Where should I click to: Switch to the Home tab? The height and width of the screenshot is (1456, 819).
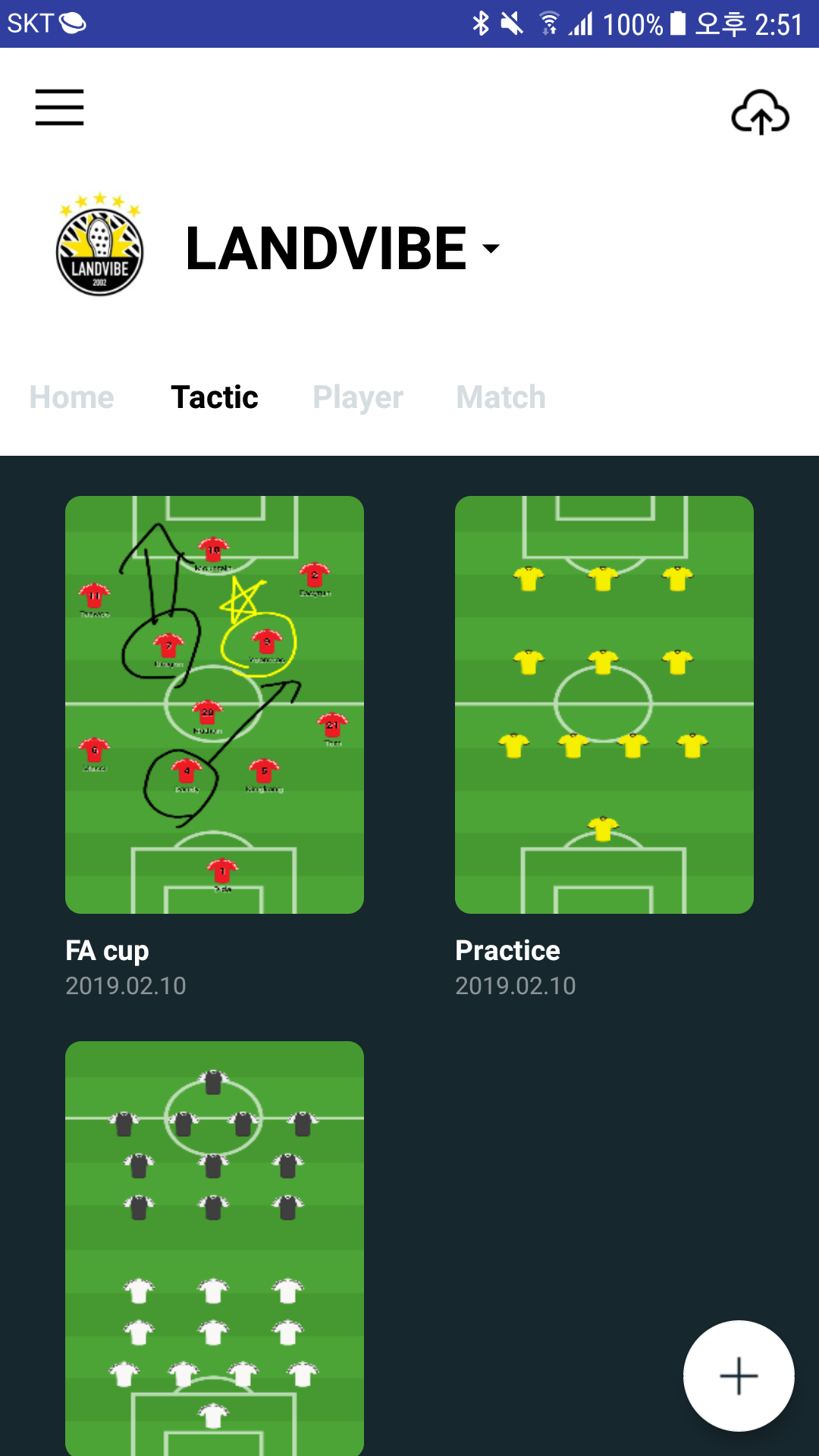(x=72, y=397)
